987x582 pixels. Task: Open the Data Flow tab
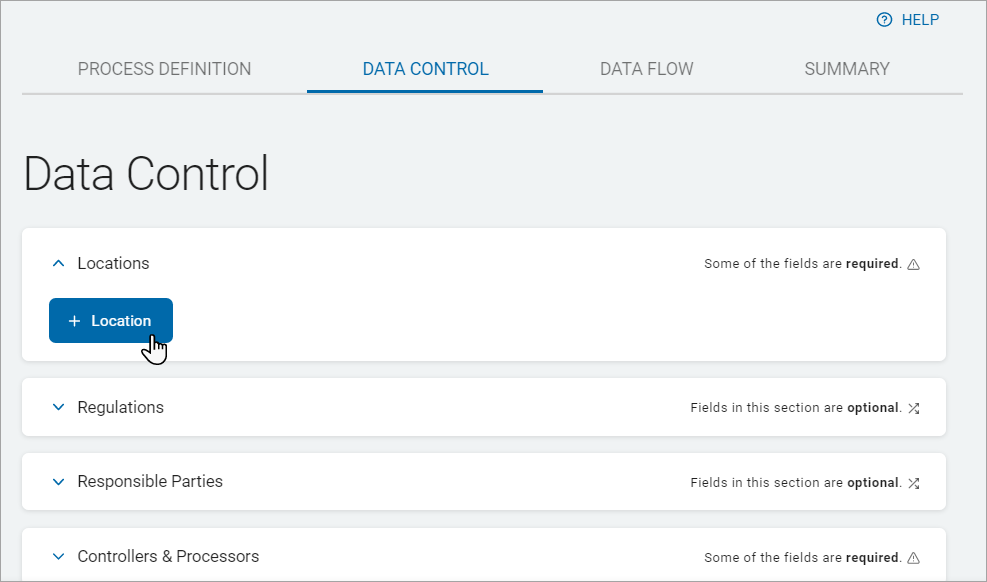pyautogui.click(x=646, y=69)
